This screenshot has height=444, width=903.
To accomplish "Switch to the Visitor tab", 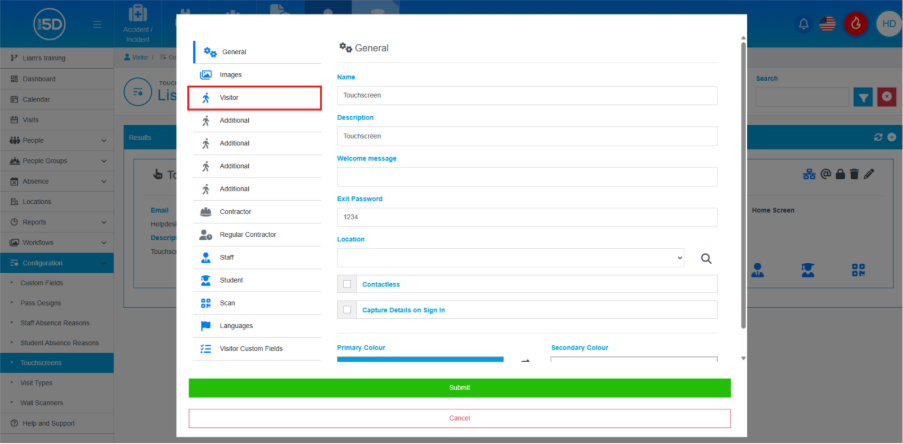I will coord(255,98).
